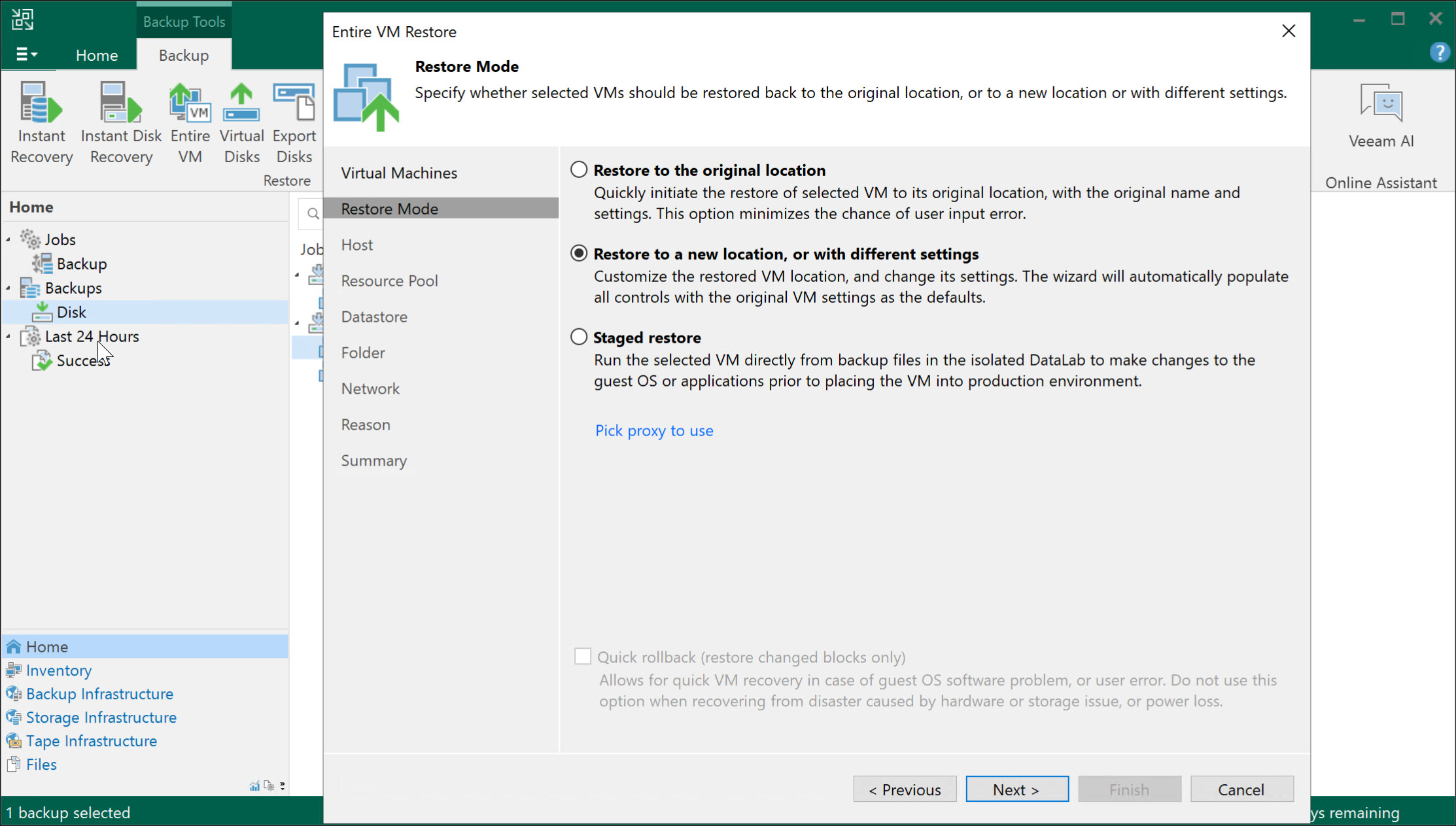Open the statistics chart icon near status bar
The height and width of the screenshot is (826, 1456).
tap(254, 785)
